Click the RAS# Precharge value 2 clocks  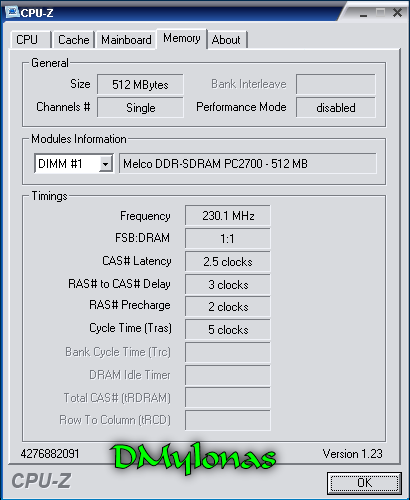[x=228, y=307]
